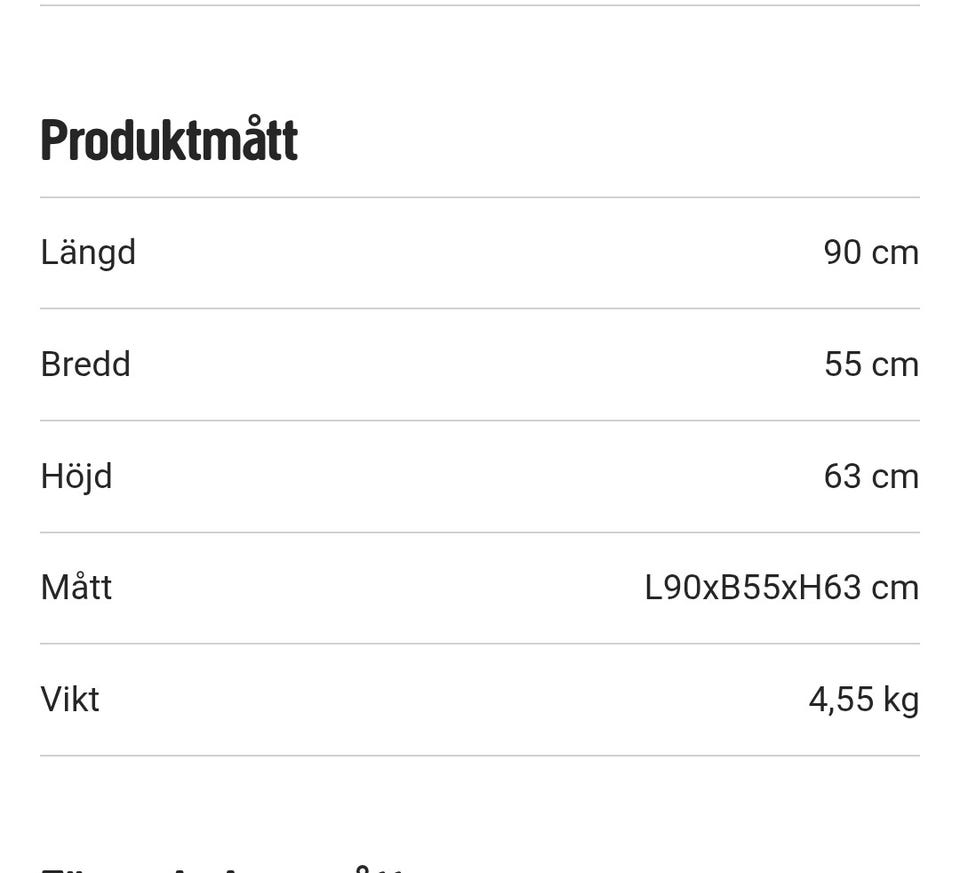
Task: Select the Höjd label
Action: (76, 476)
